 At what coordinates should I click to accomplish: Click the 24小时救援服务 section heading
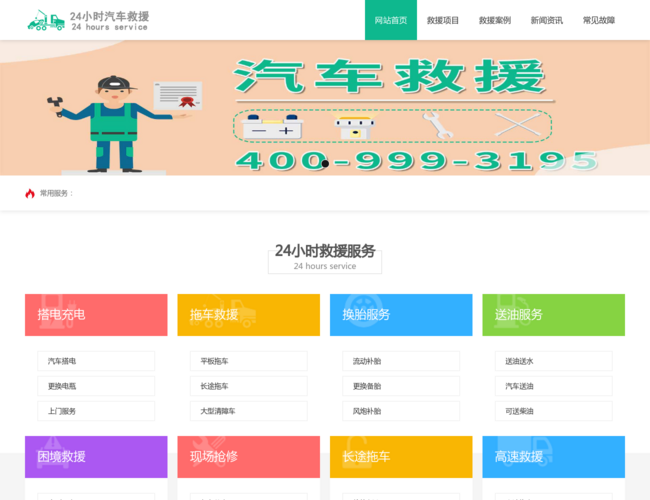pos(325,251)
